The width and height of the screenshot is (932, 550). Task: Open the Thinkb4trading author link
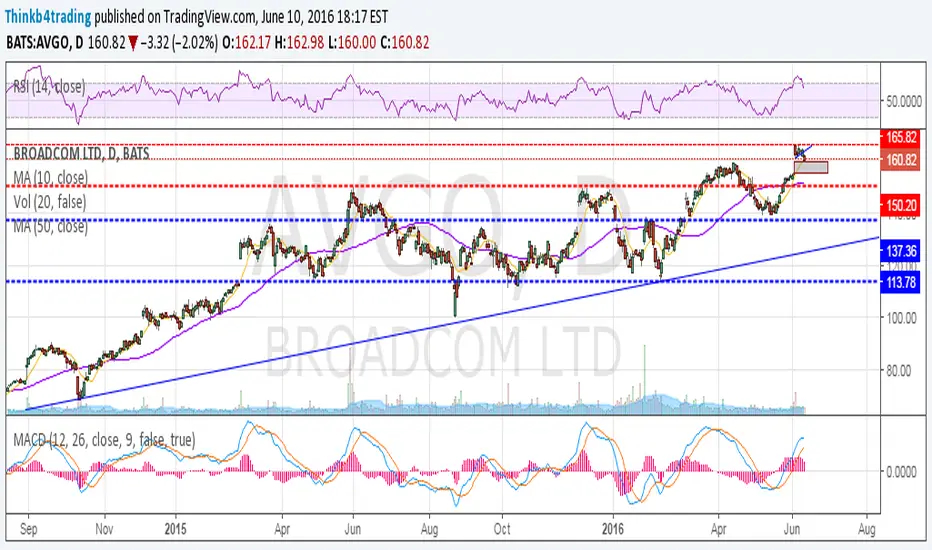pos(48,17)
